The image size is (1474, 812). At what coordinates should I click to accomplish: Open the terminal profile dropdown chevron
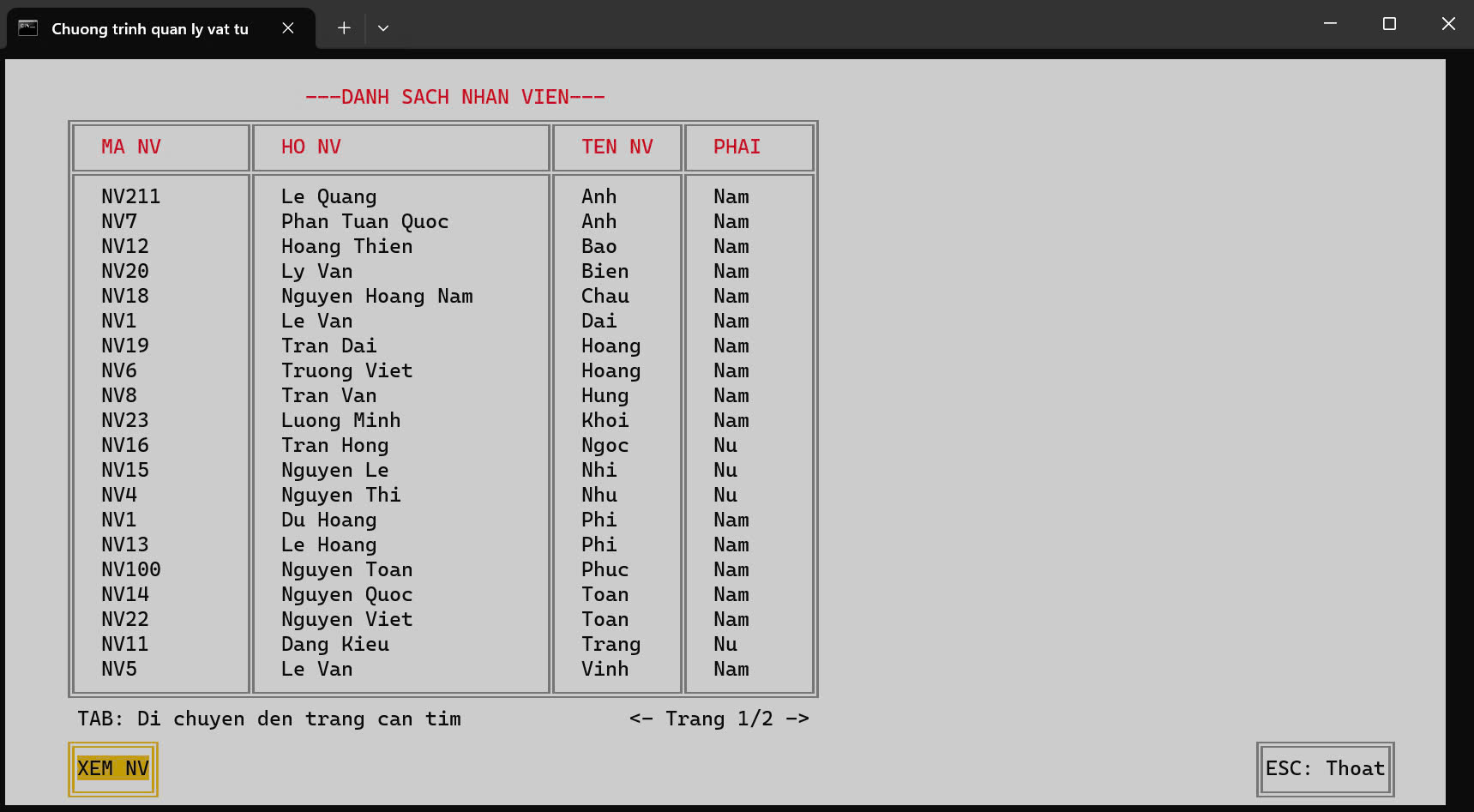click(383, 28)
